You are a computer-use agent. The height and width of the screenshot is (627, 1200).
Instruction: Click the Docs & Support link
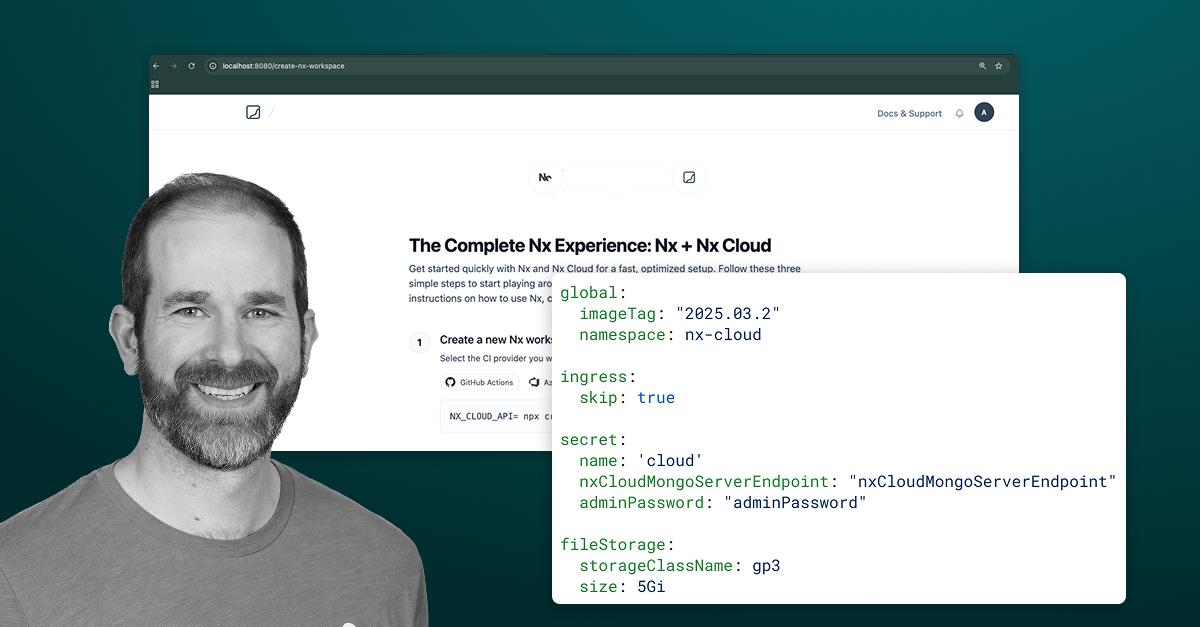(909, 113)
